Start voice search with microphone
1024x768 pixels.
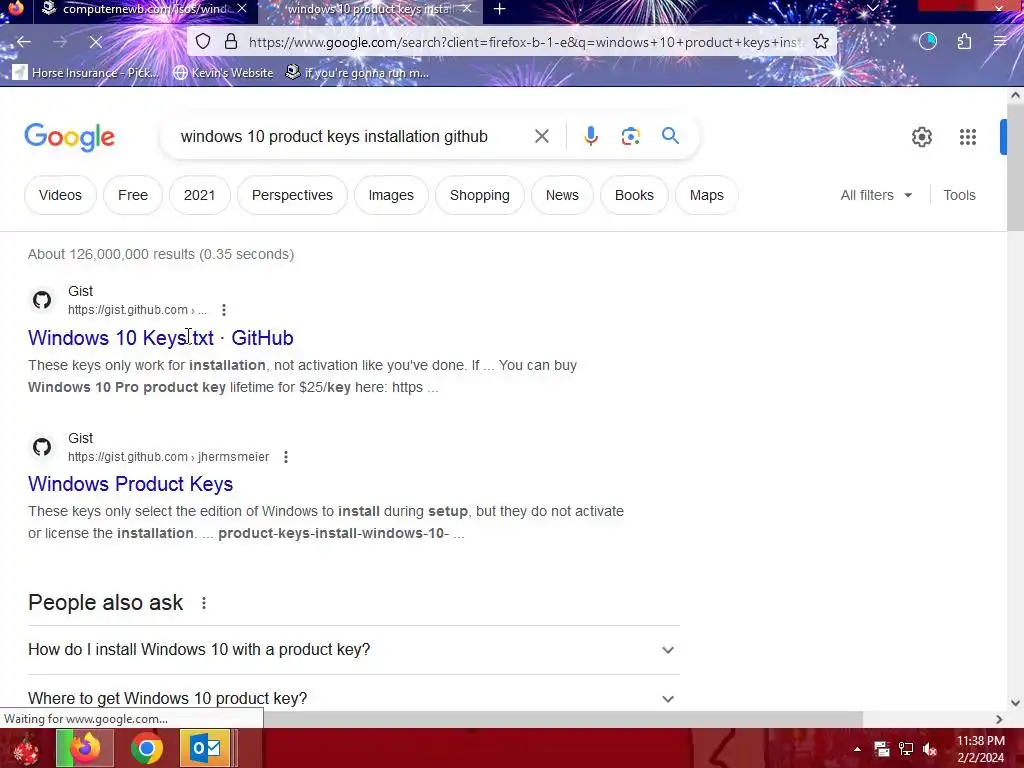pyautogui.click(x=590, y=136)
